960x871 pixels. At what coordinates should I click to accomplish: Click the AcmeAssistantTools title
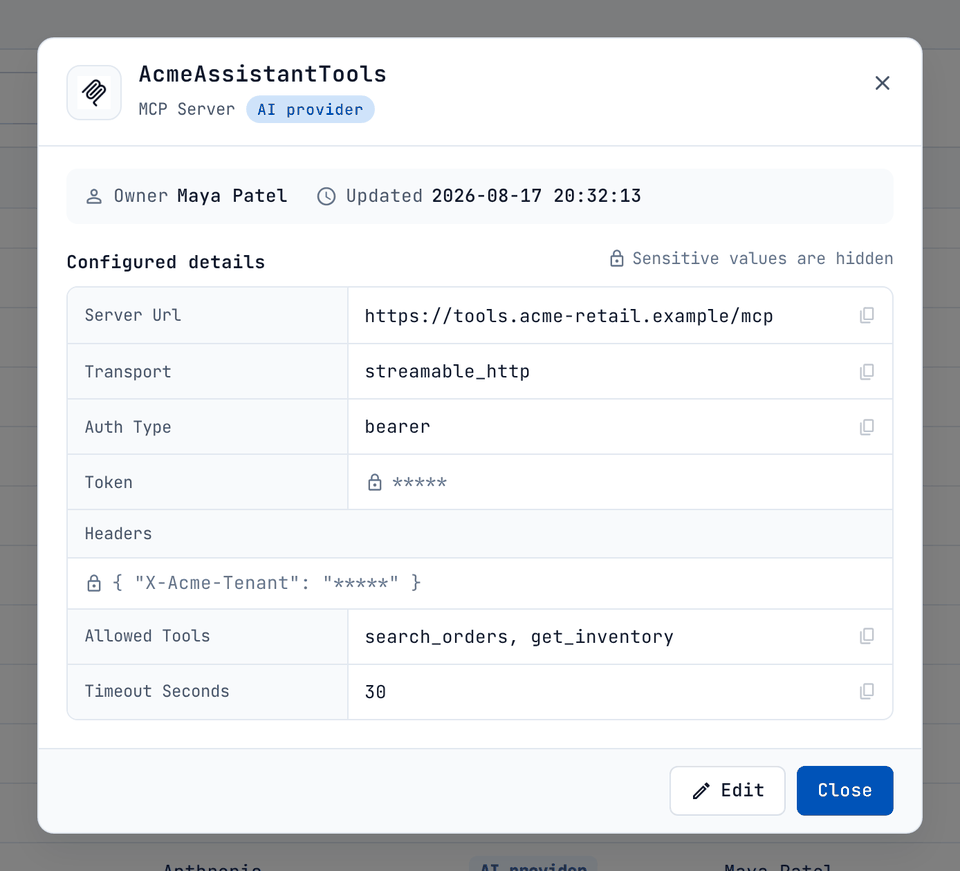pos(263,74)
